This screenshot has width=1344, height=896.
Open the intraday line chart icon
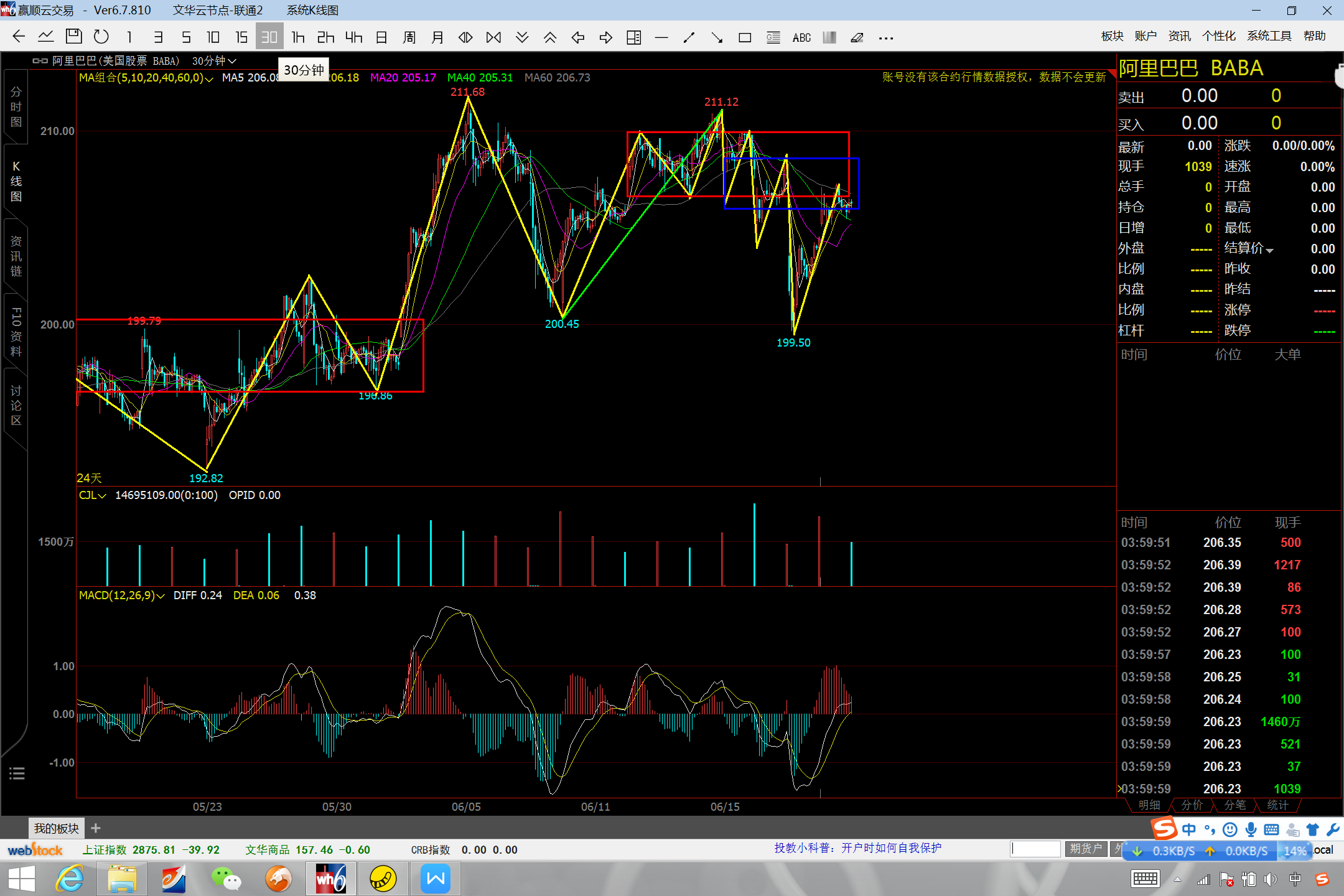pos(45,37)
